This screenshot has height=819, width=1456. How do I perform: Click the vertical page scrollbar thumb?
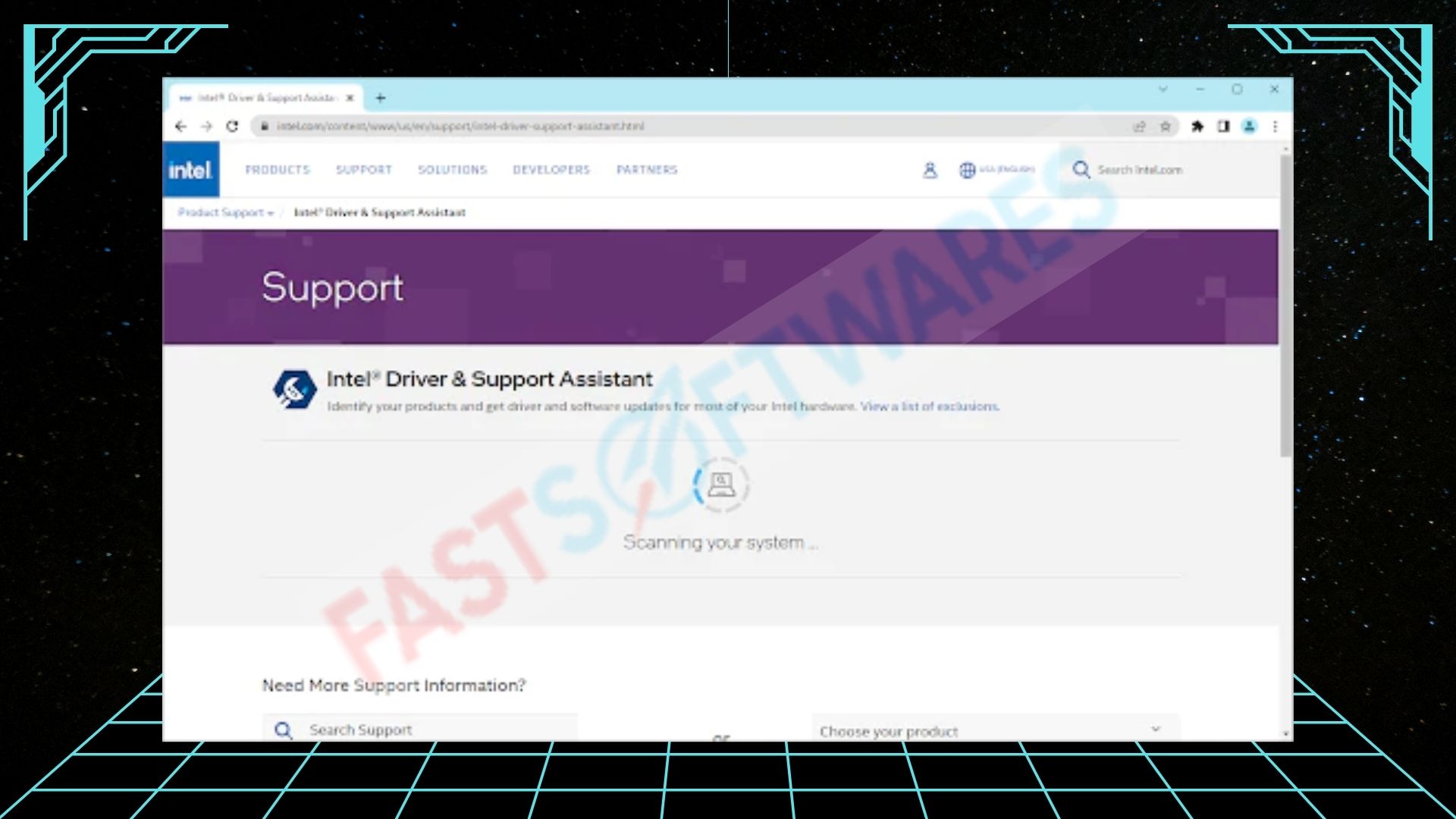[1285, 306]
